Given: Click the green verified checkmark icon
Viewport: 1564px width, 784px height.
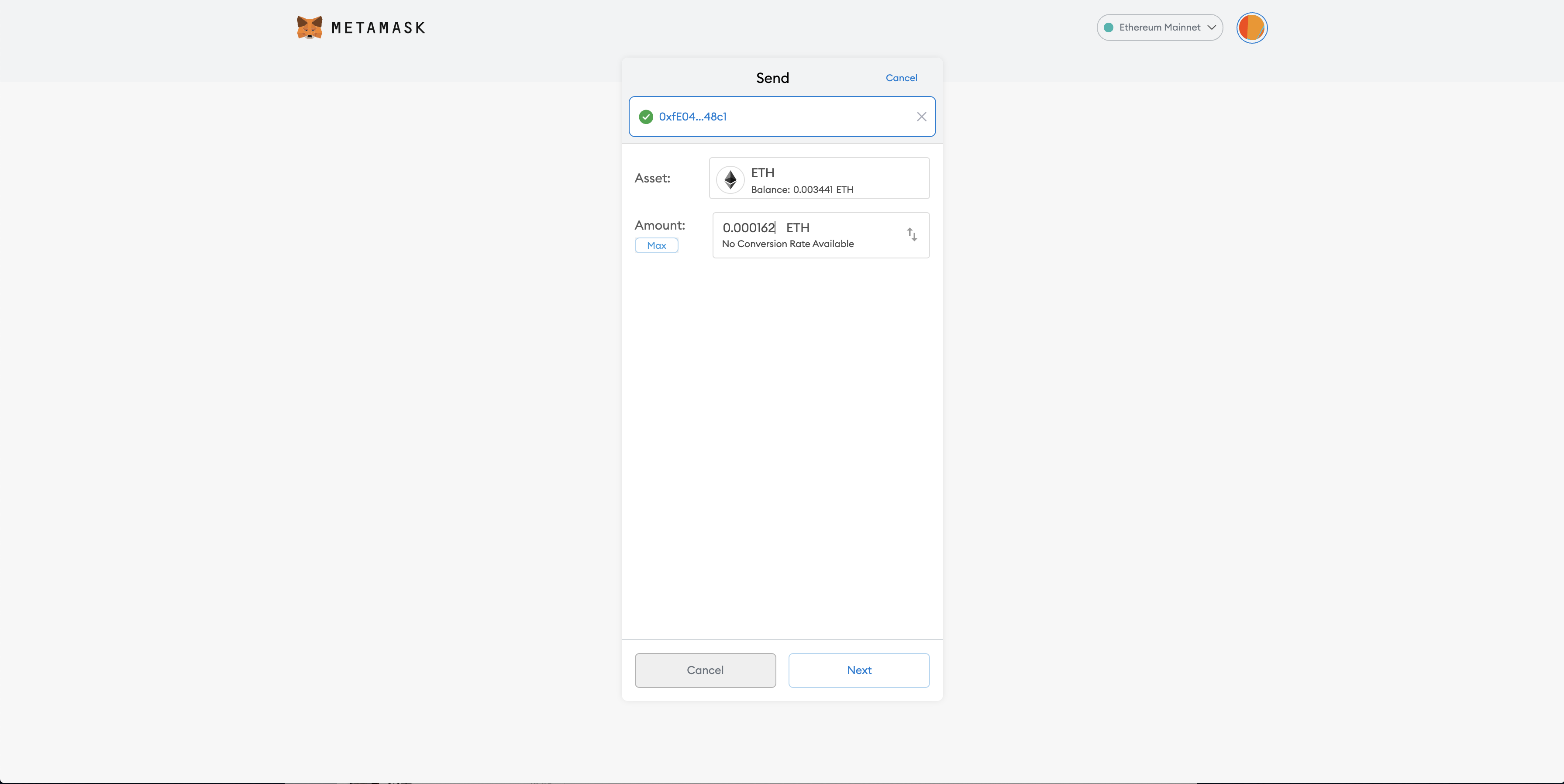Looking at the screenshot, I should [x=646, y=117].
